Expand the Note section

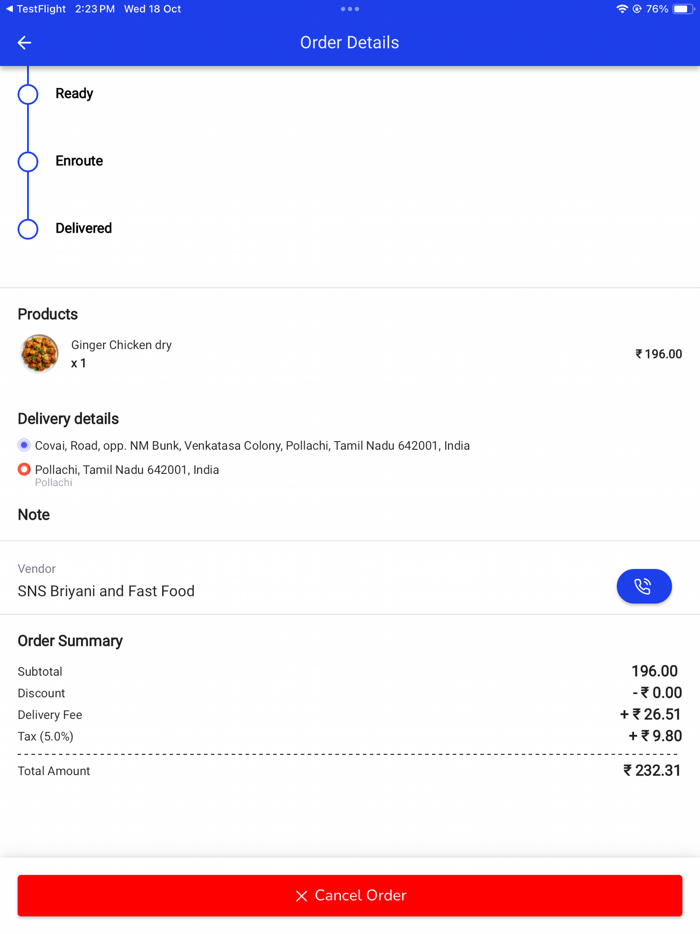coord(33,514)
